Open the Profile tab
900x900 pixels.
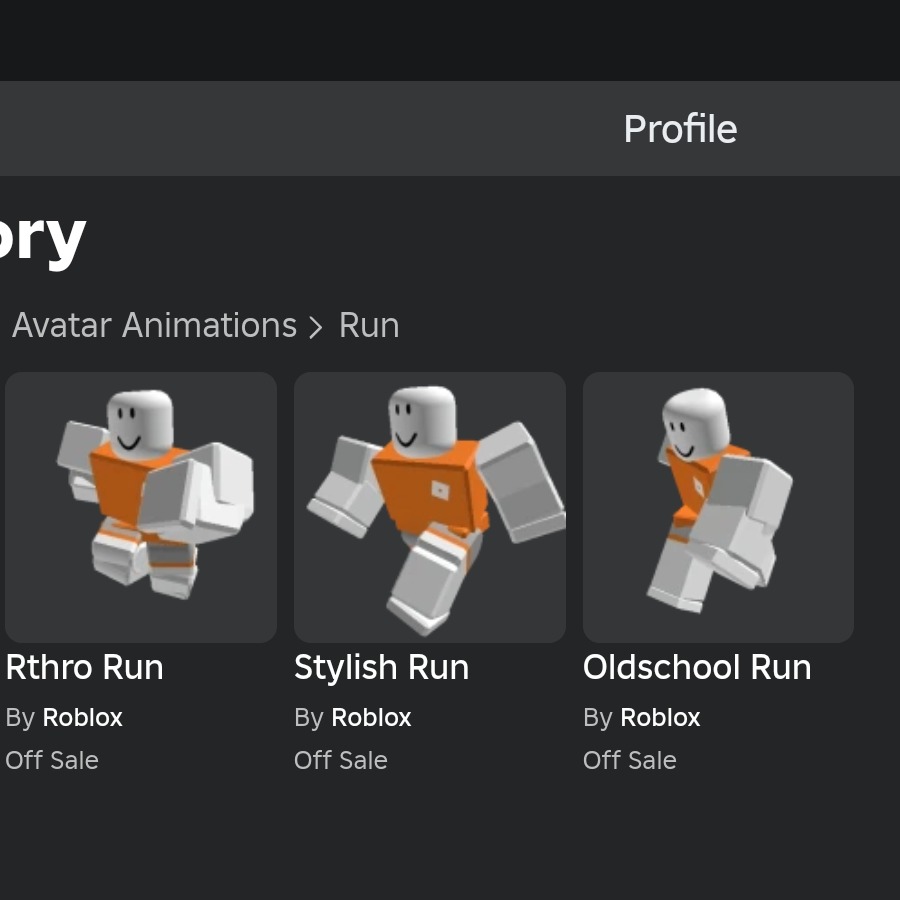[x=680, y=129]
